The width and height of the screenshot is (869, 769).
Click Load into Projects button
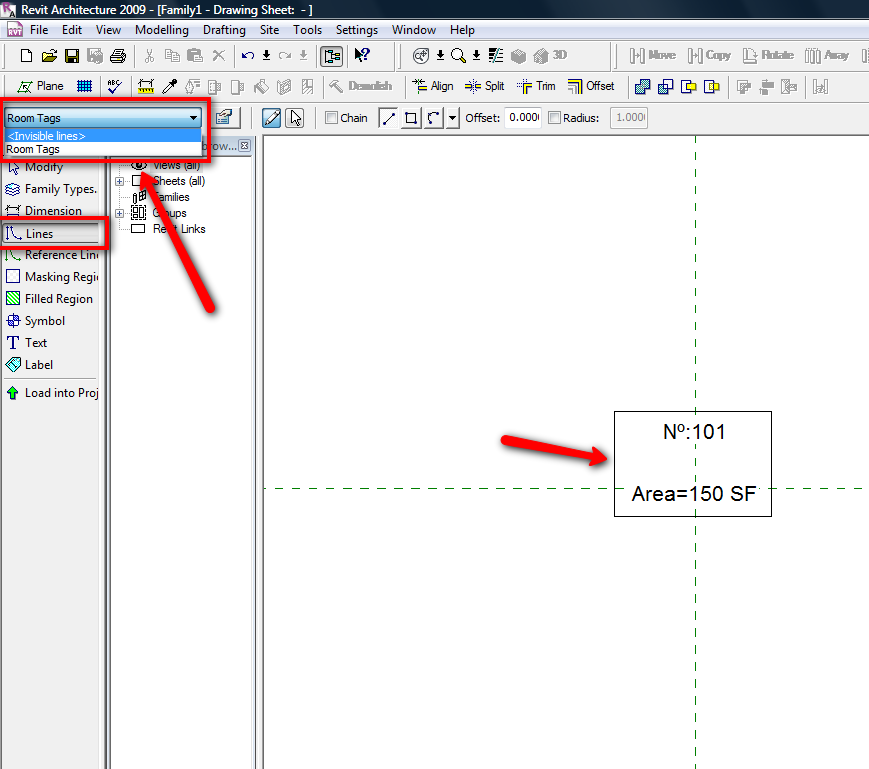tap(51, 393)
